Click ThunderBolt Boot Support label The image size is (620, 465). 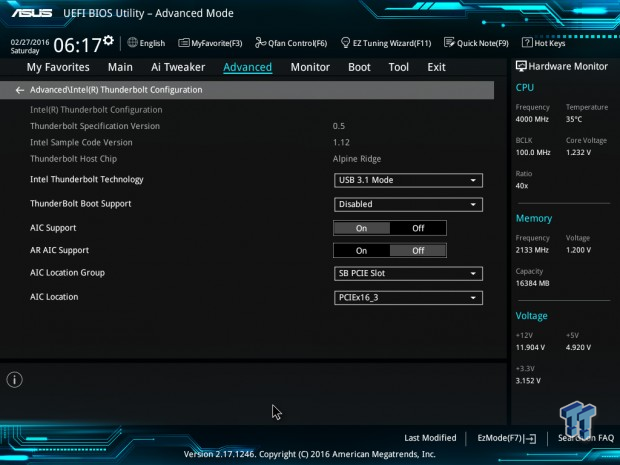coord(81,204)
